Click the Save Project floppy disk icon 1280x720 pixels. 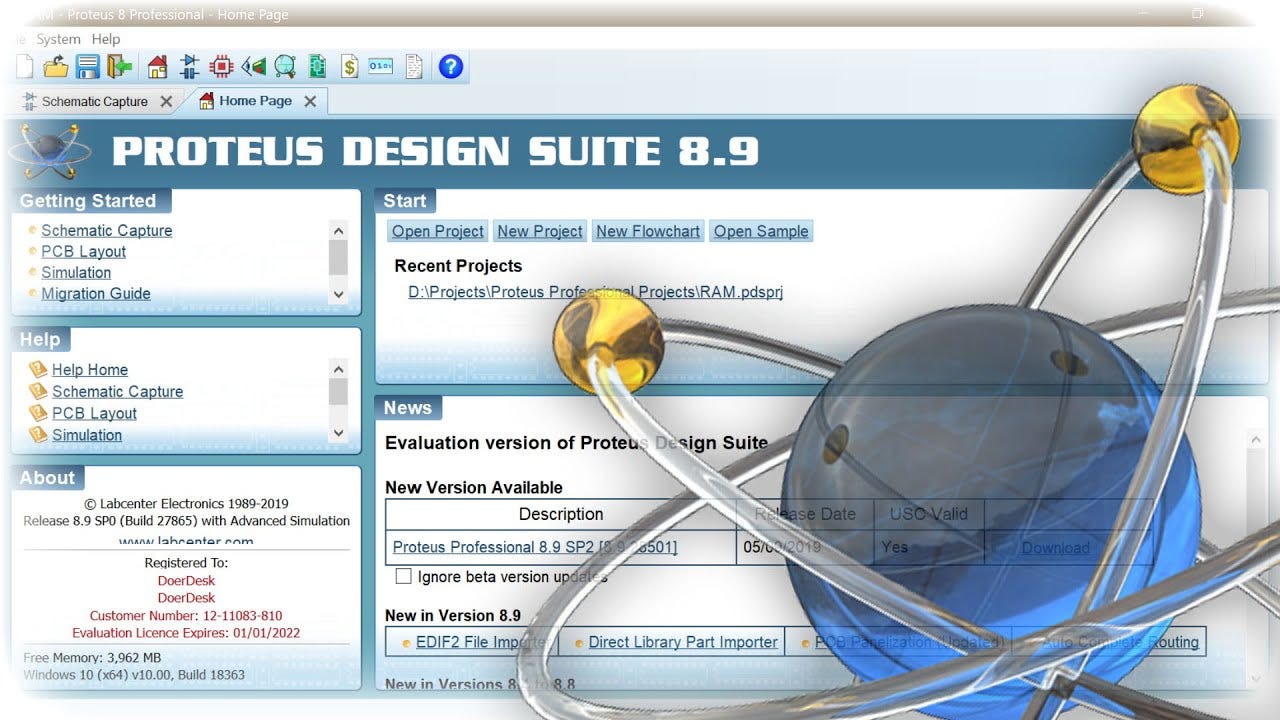(x=88, y=67)
